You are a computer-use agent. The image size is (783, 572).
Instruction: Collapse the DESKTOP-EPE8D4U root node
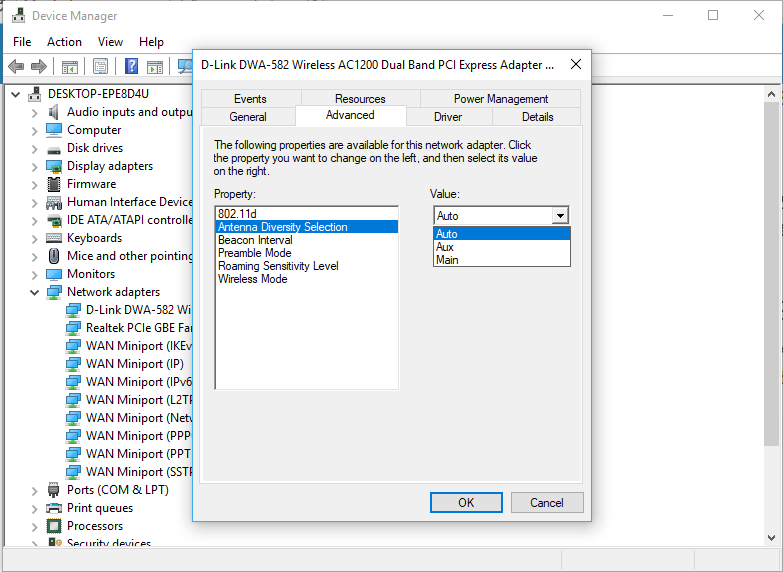pyautogui.click(x=15, y=94)
